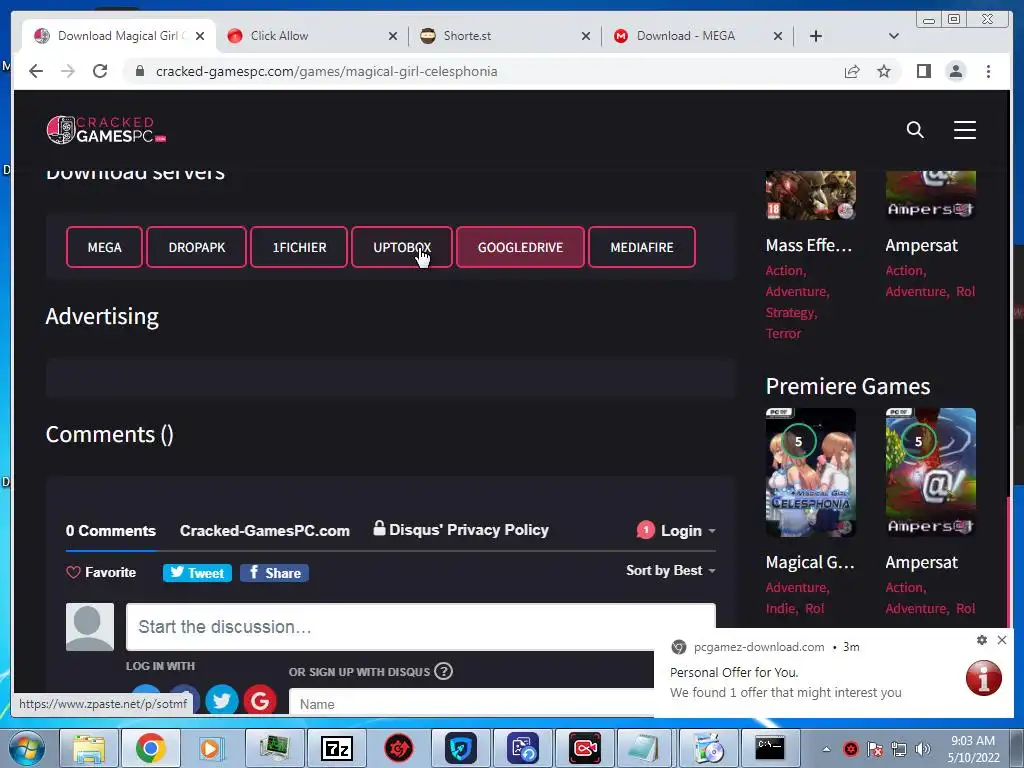
Task: Close the pcgamez-download notification
Action: 1002,640
